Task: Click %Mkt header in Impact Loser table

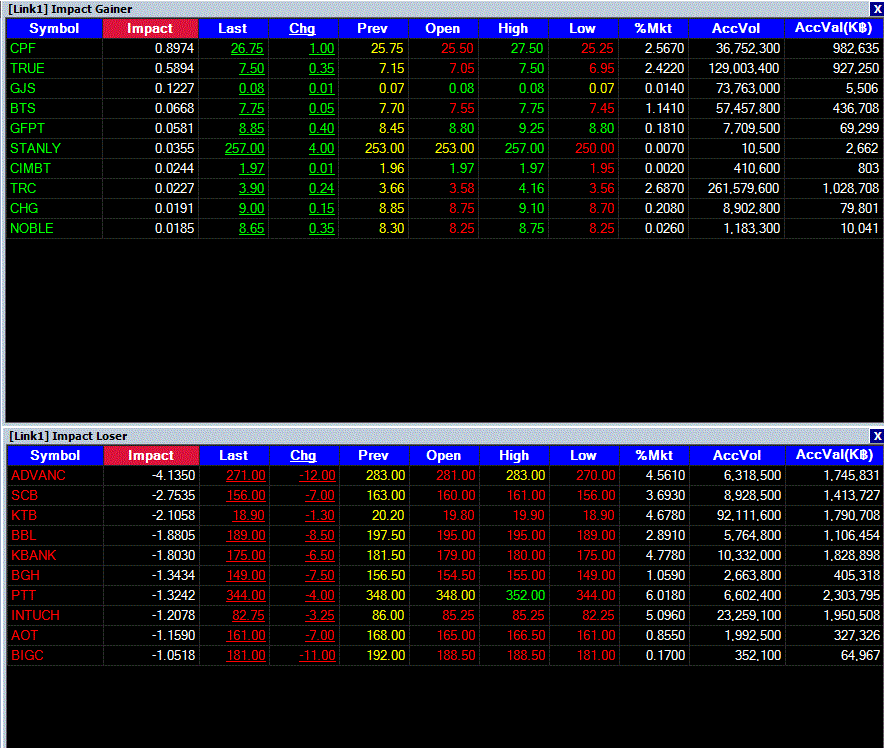Action: pos(654,455)
